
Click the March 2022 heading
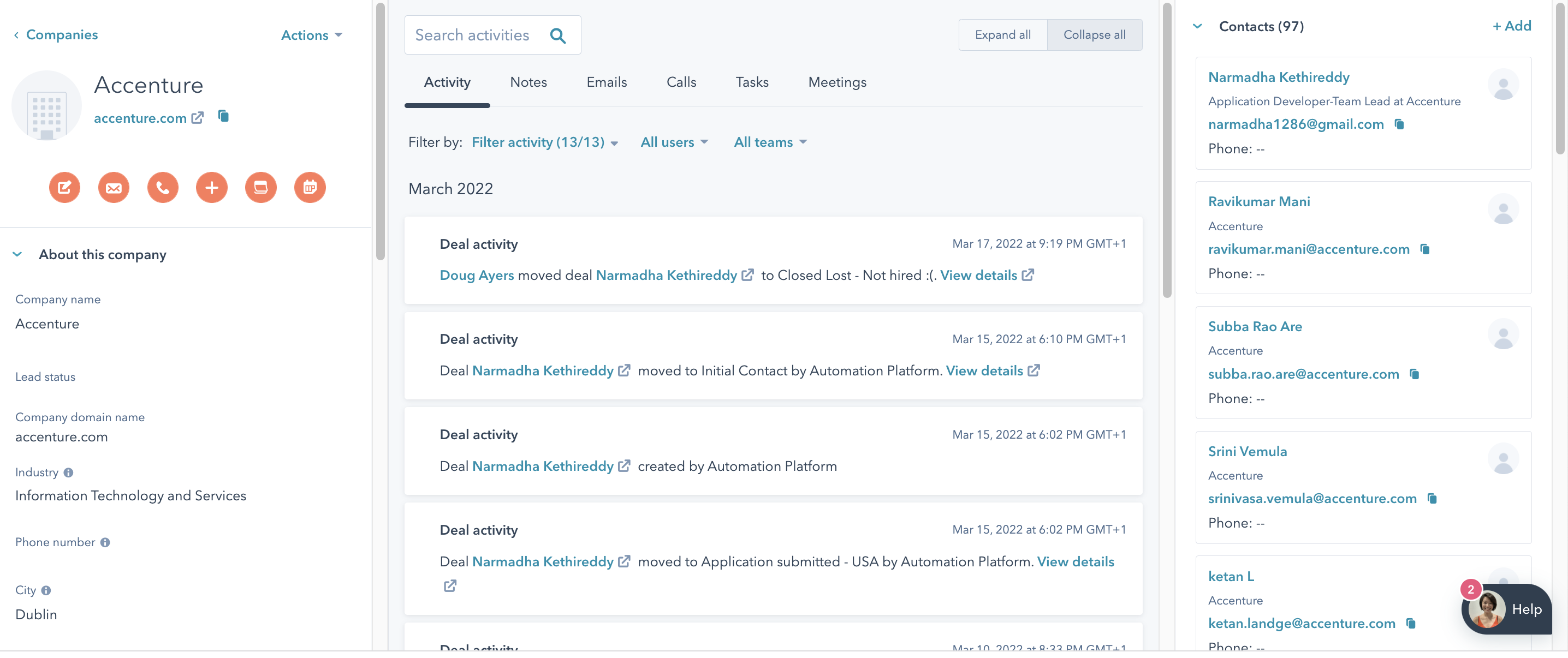pos(450,189)
